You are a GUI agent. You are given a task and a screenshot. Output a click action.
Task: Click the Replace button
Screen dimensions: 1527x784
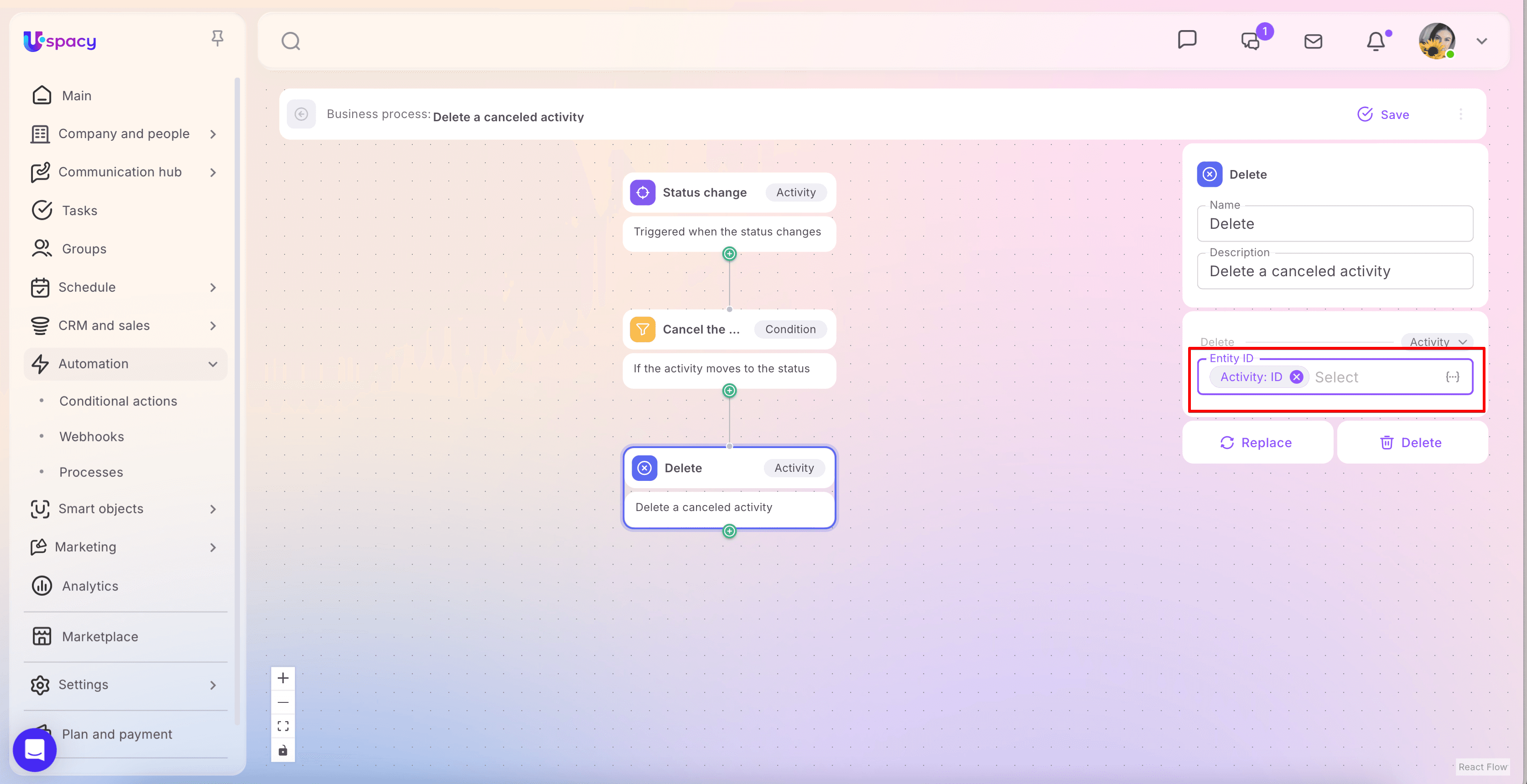coord(1256,443)
